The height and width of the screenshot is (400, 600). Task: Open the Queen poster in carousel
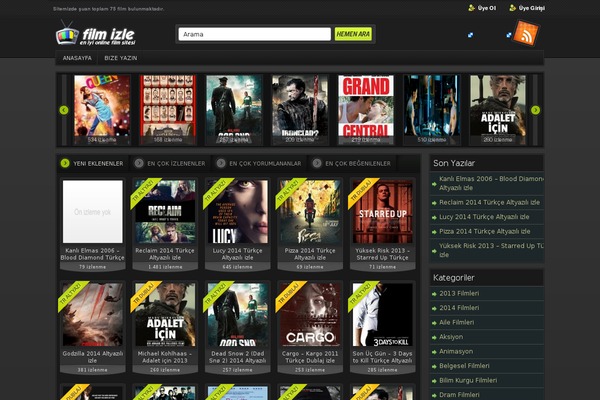tap(102, 109)
